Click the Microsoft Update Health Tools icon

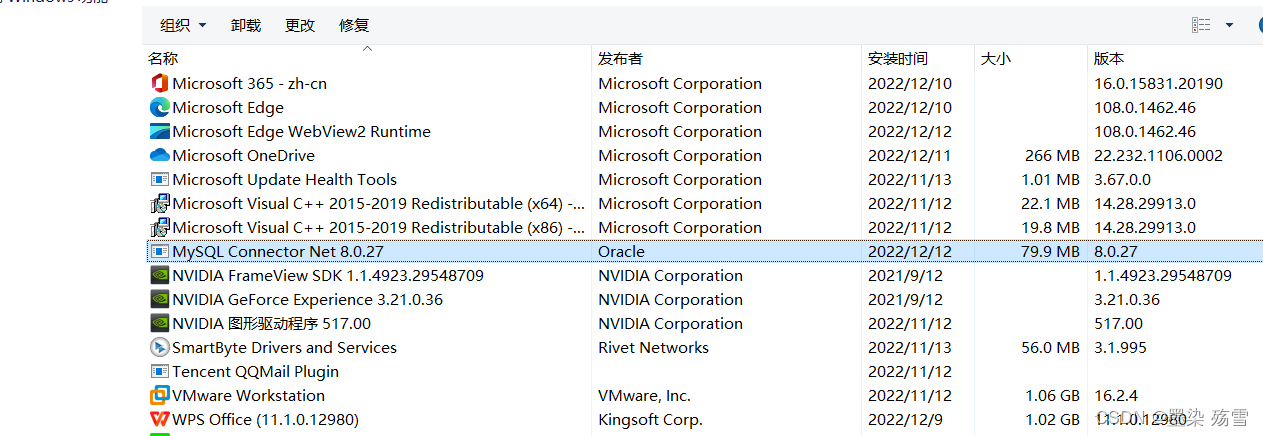pos(159,179)
